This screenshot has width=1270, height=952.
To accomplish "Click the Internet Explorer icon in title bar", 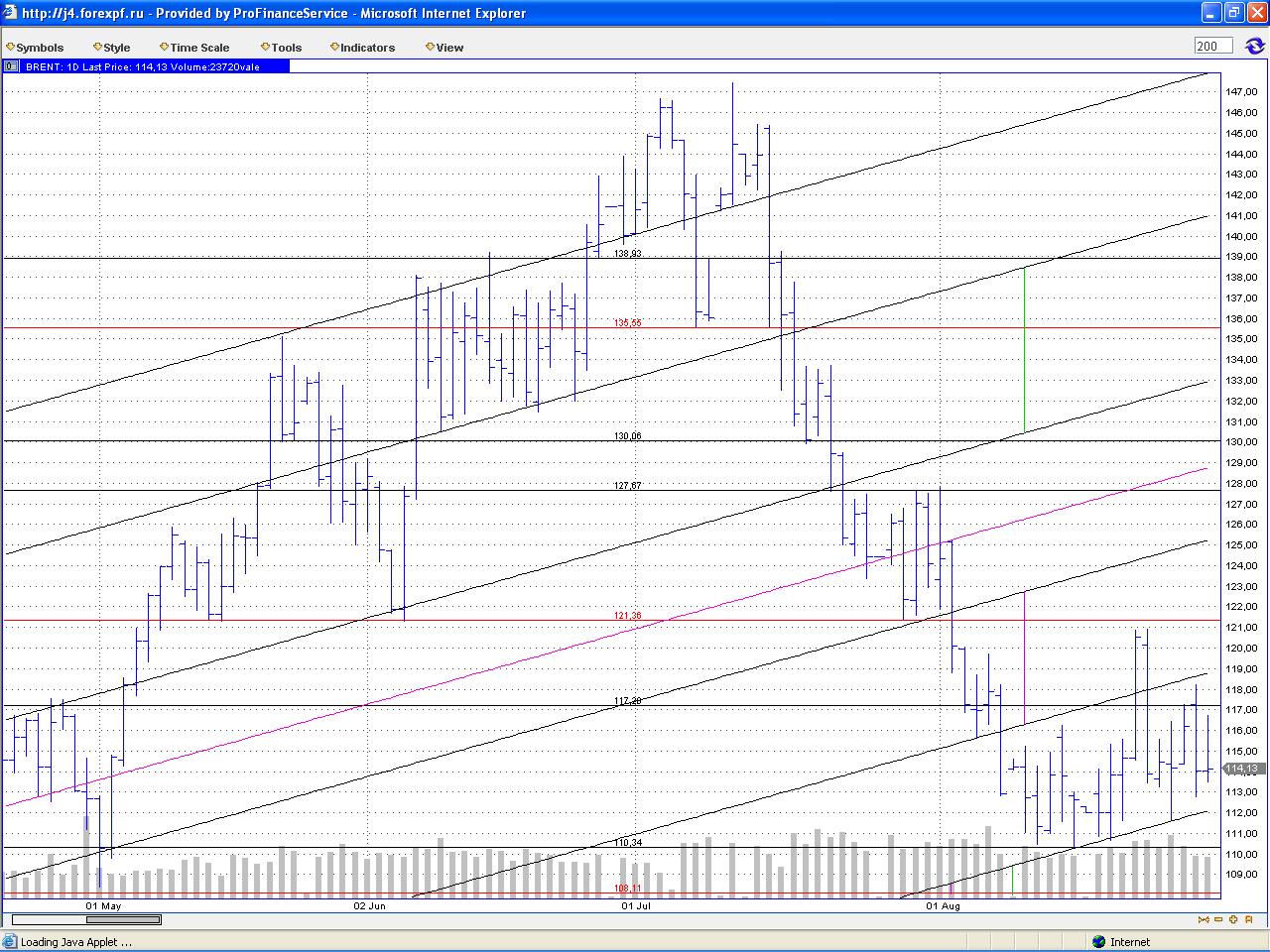I will point(11,13).
